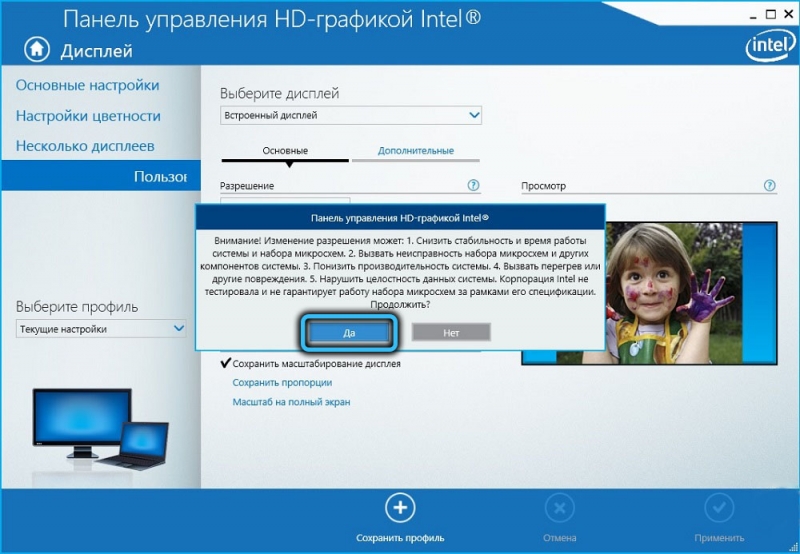Screen dimensions: 800x554
Task: Open help for Разрешение section
Action: (x=473, y=185)
